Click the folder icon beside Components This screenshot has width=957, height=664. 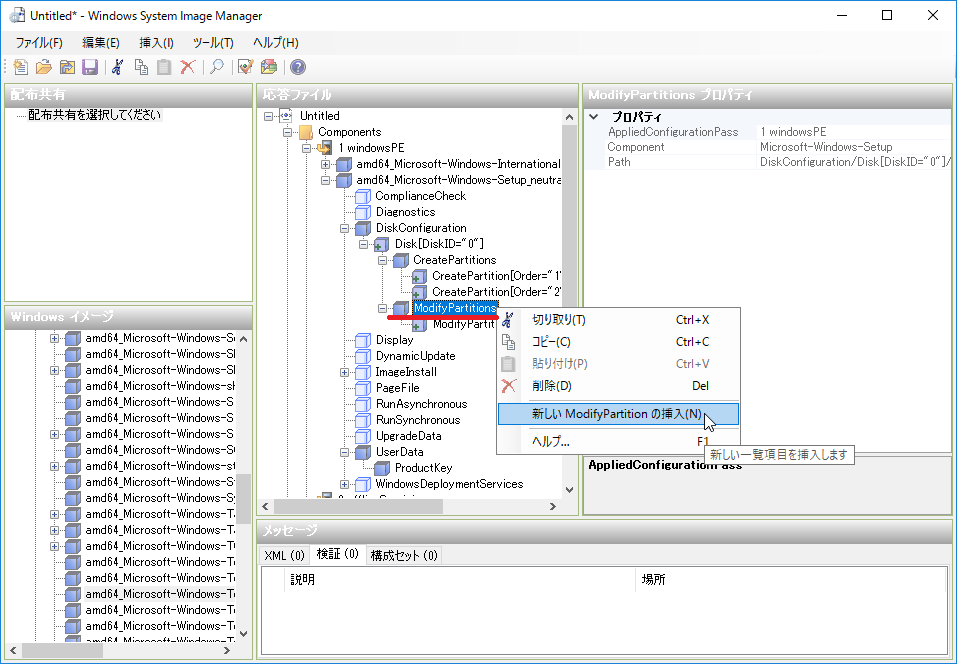[x=306, y=132]
